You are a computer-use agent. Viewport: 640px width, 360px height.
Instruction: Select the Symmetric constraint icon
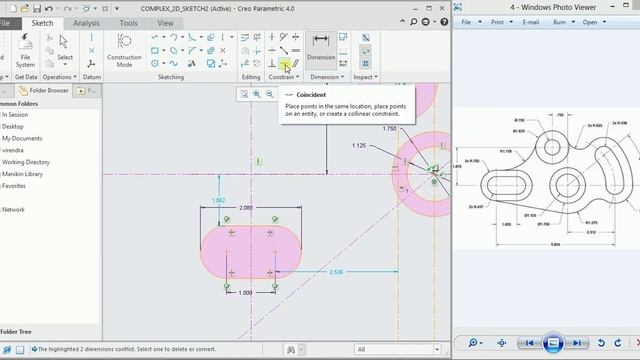(x=296, y=37)
